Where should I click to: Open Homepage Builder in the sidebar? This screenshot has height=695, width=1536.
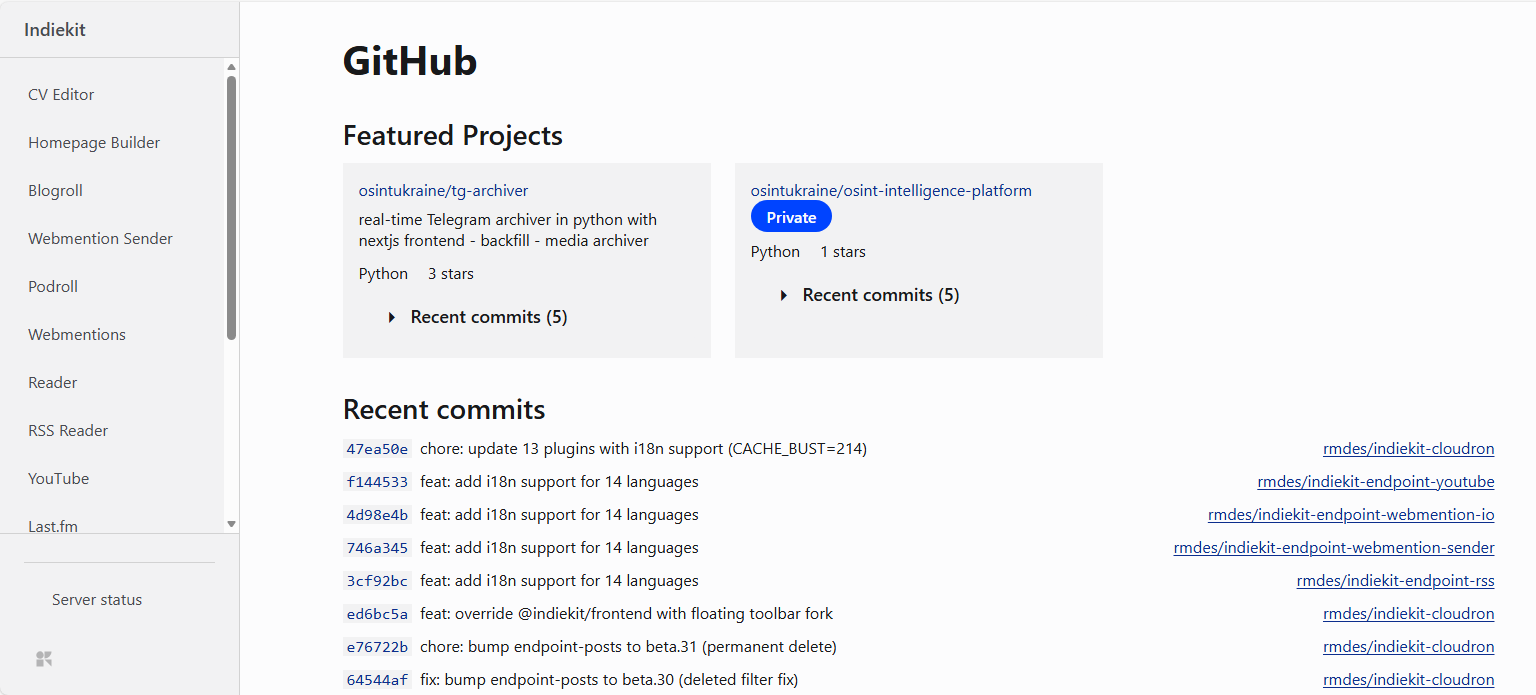coord(94,142)
